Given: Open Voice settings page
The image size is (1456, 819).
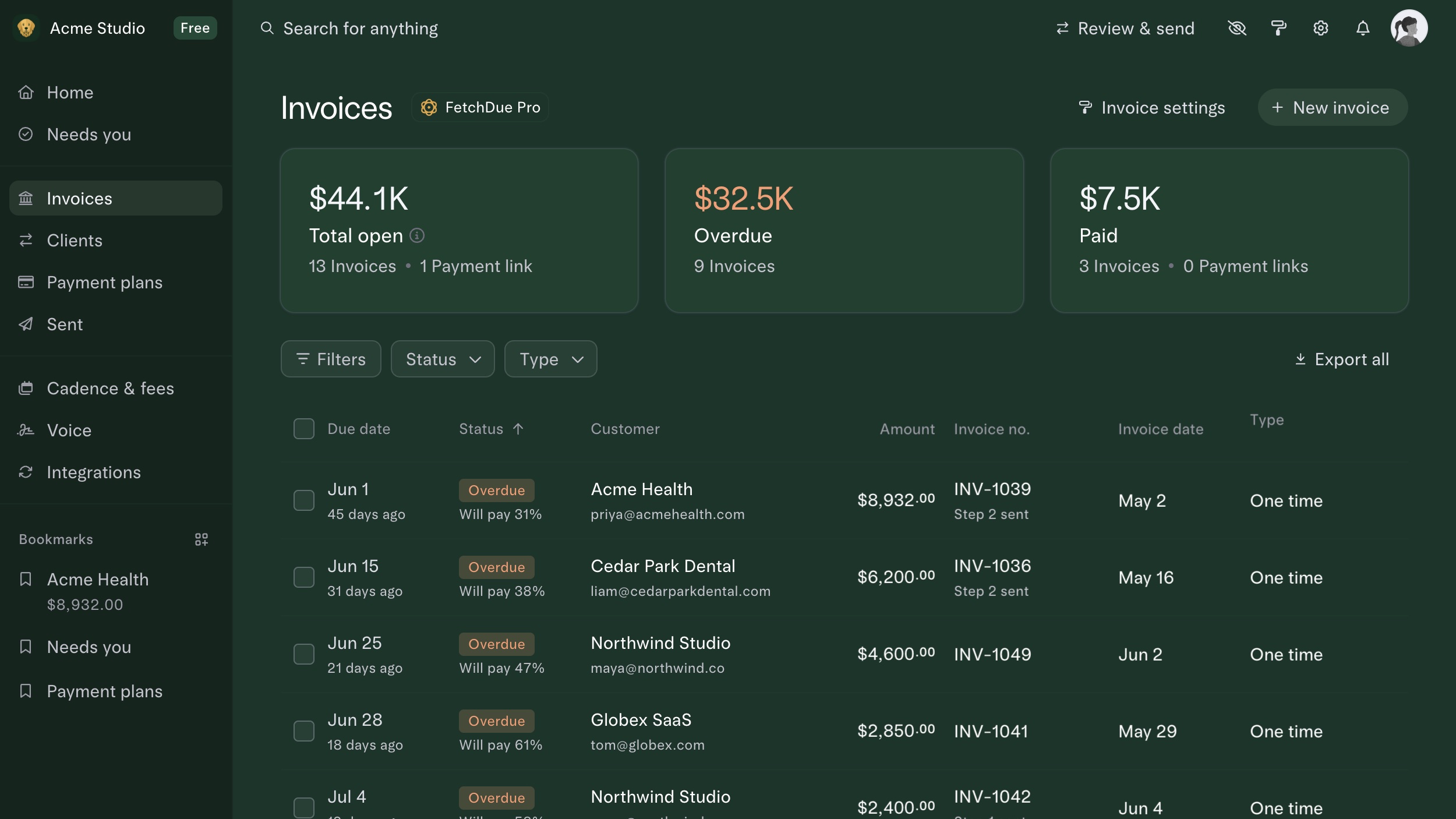Looking at the screenshot, I should click(115, 430).
